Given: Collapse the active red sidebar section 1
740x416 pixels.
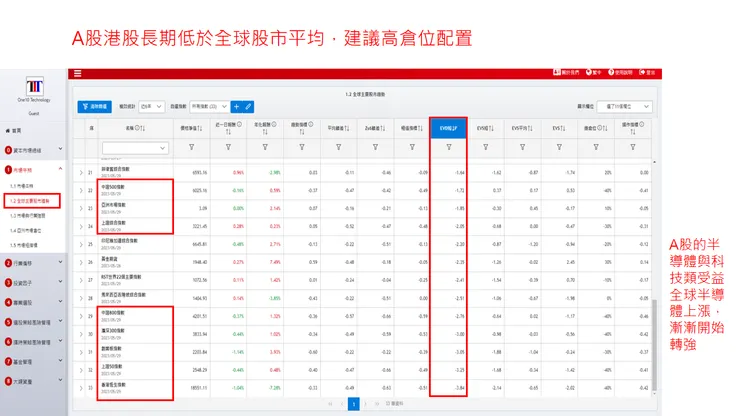Looking at the screenshot, I should tap(33, 170).
